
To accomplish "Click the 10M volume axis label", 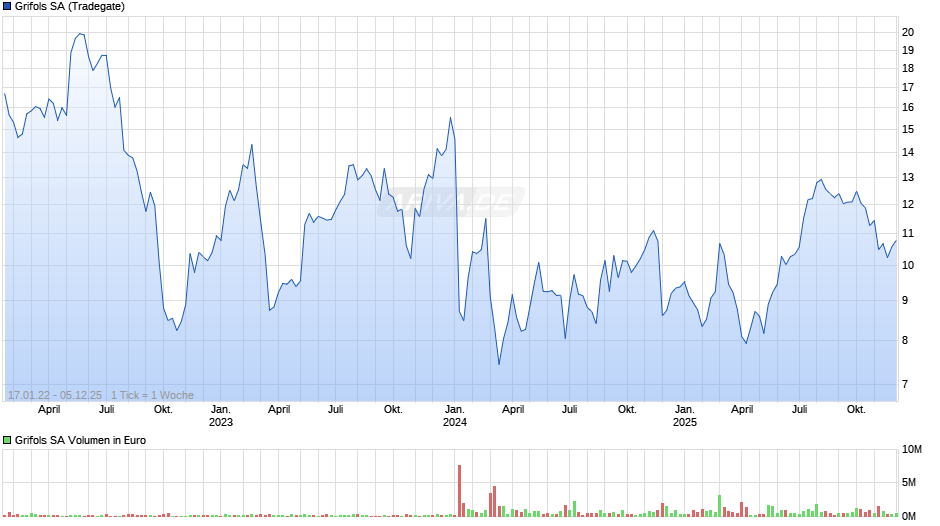I will 911,449.
